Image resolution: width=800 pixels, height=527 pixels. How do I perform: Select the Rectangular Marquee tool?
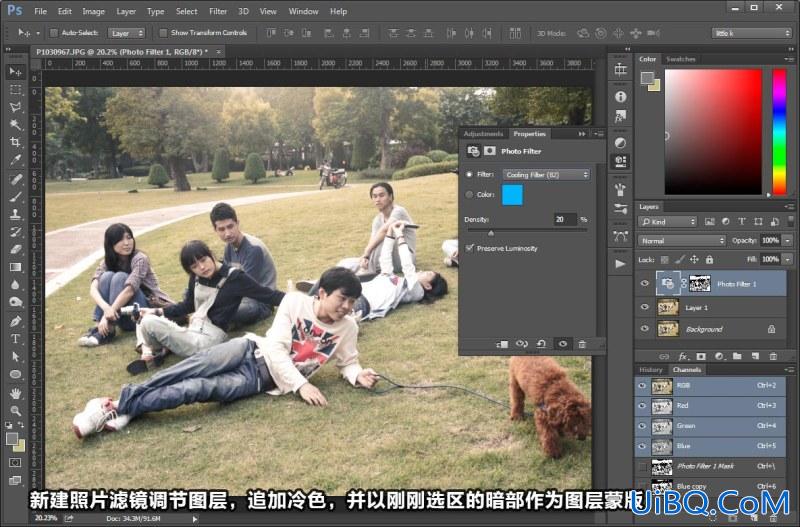15,90
